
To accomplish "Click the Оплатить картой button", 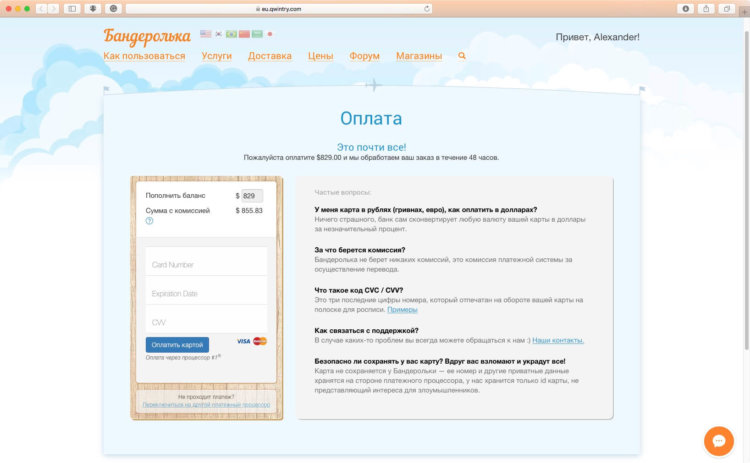I will [x=177, y=345].
